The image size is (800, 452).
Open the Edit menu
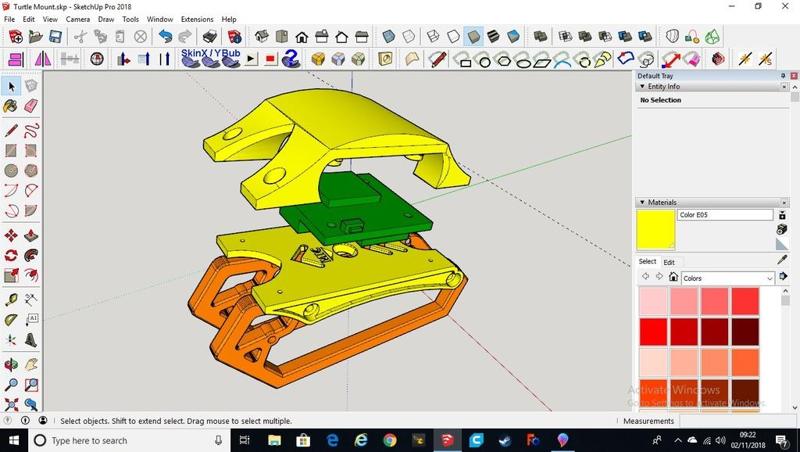click(x=29, y=19)
